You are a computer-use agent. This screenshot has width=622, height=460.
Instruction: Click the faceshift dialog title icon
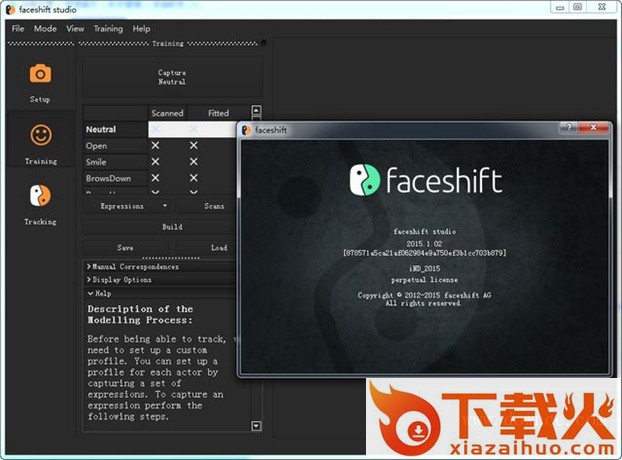pos(246,130)
